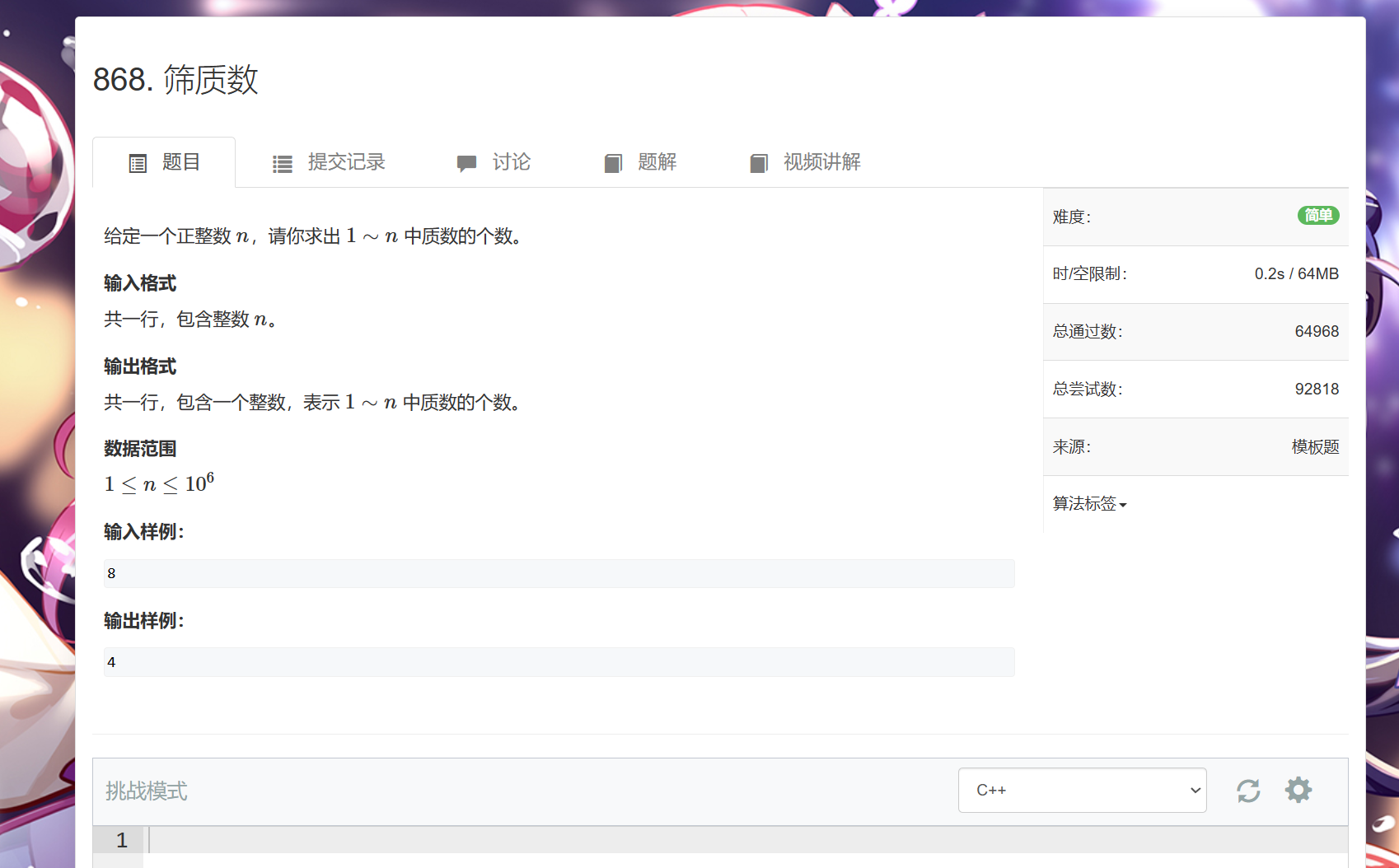Click the book icon beside 题解
The image size is (1399, 868).
613,163
